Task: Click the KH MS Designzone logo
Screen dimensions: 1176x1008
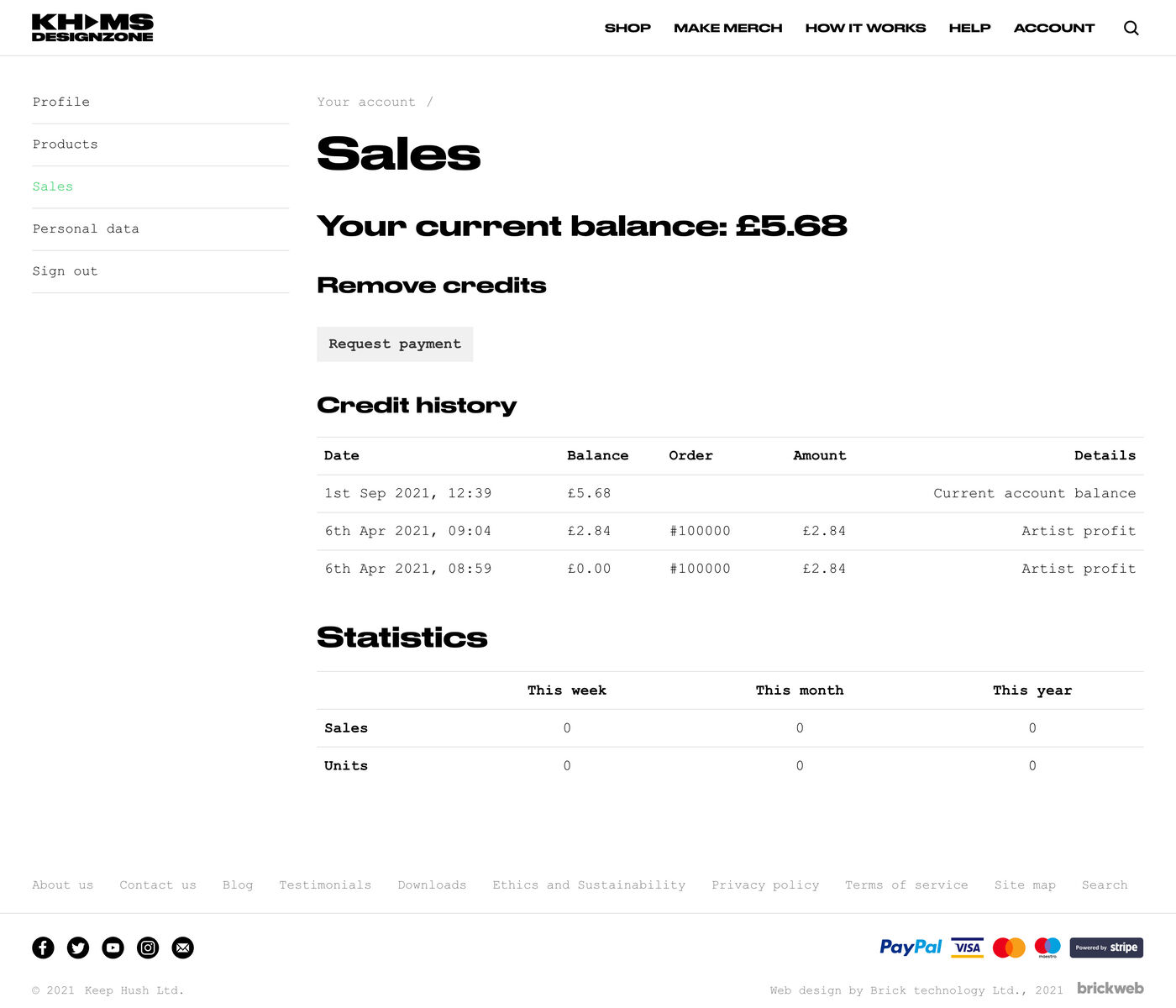Action: (x=92, y=28)
